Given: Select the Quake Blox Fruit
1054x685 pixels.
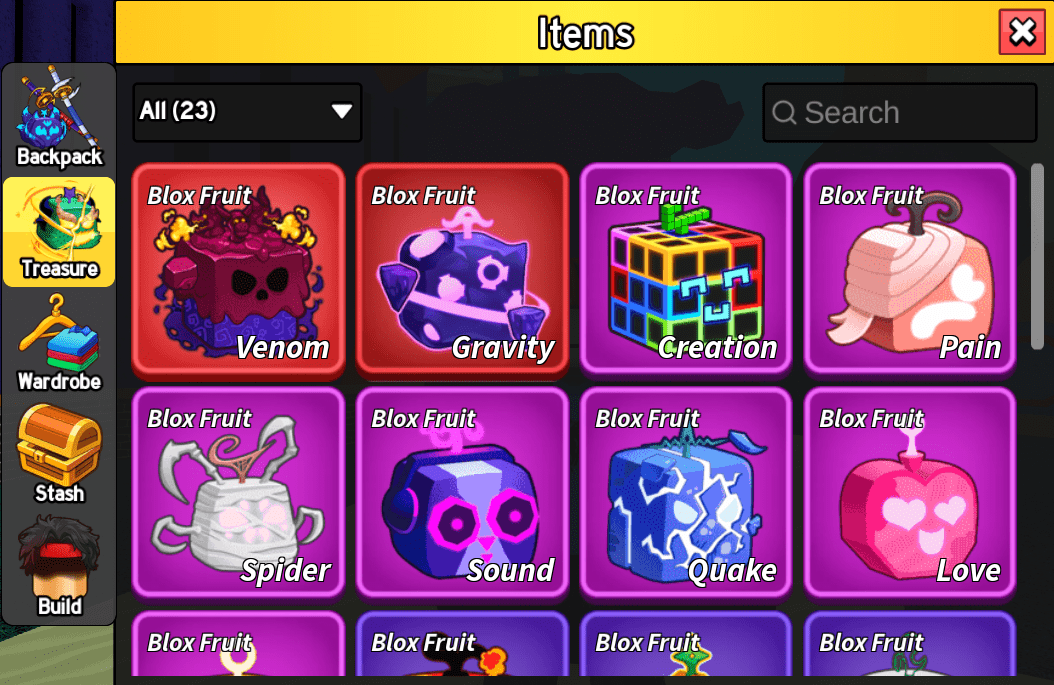Looking at the screenshot, I should tap(686, 493).
